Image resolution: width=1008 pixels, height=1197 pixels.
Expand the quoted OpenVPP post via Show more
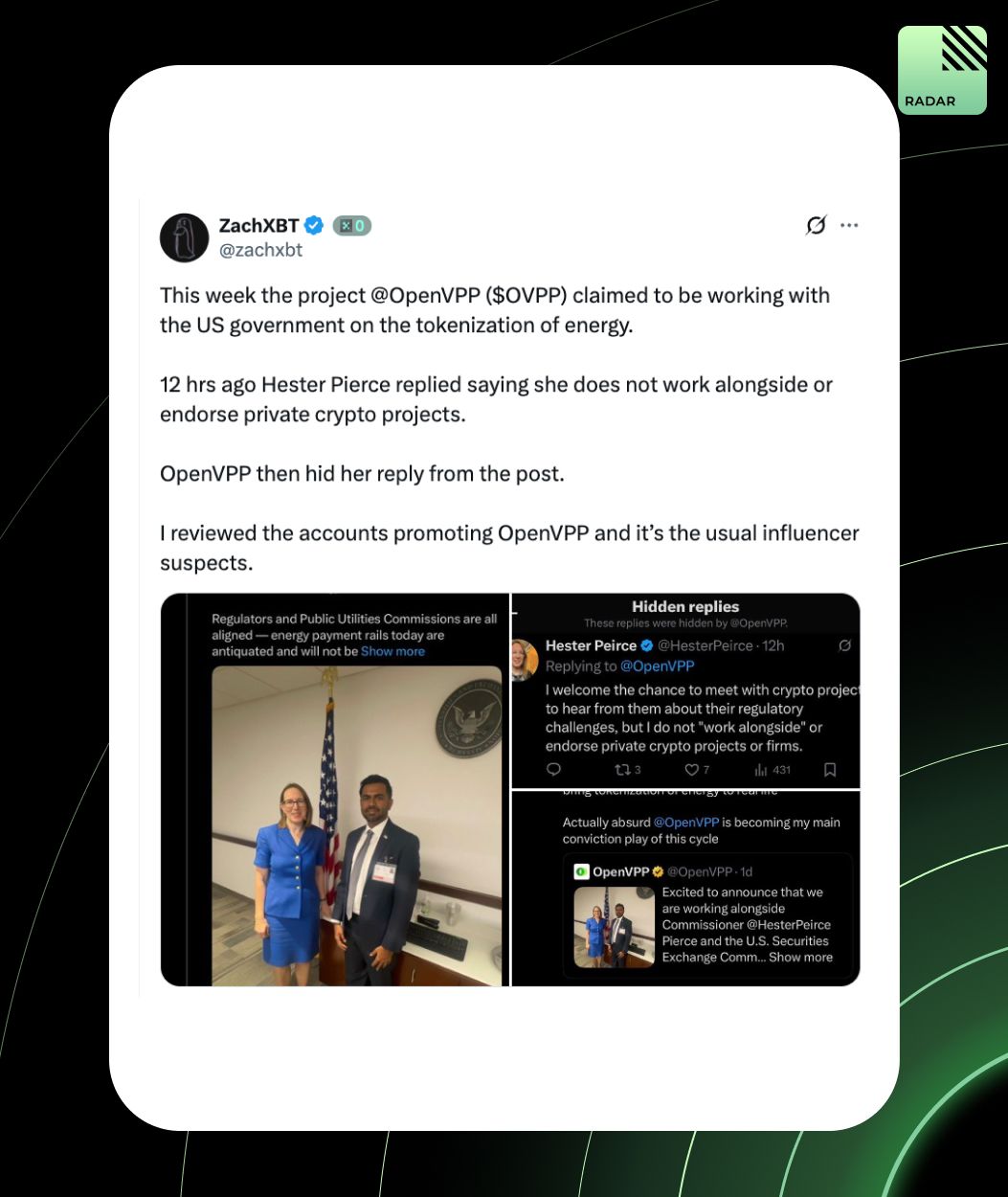pos(800,957)
